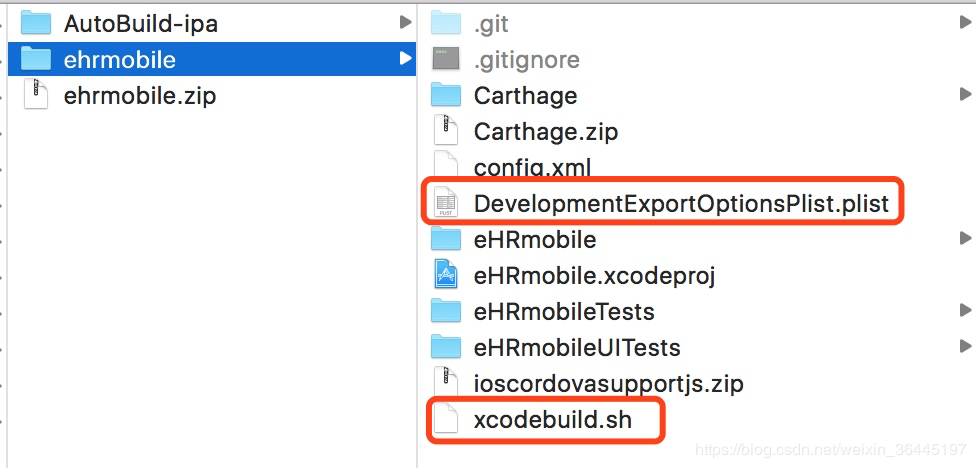Select the eHRmobileUITests folder name

[577, 347]
